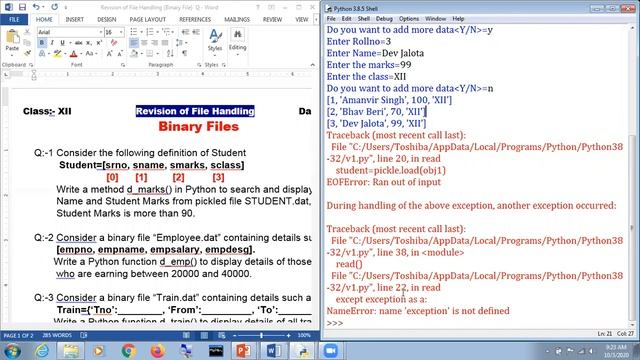Screen dimensions: 640x360
Task: Click the text highlight color yellow marker
Action: pos(58,53)
